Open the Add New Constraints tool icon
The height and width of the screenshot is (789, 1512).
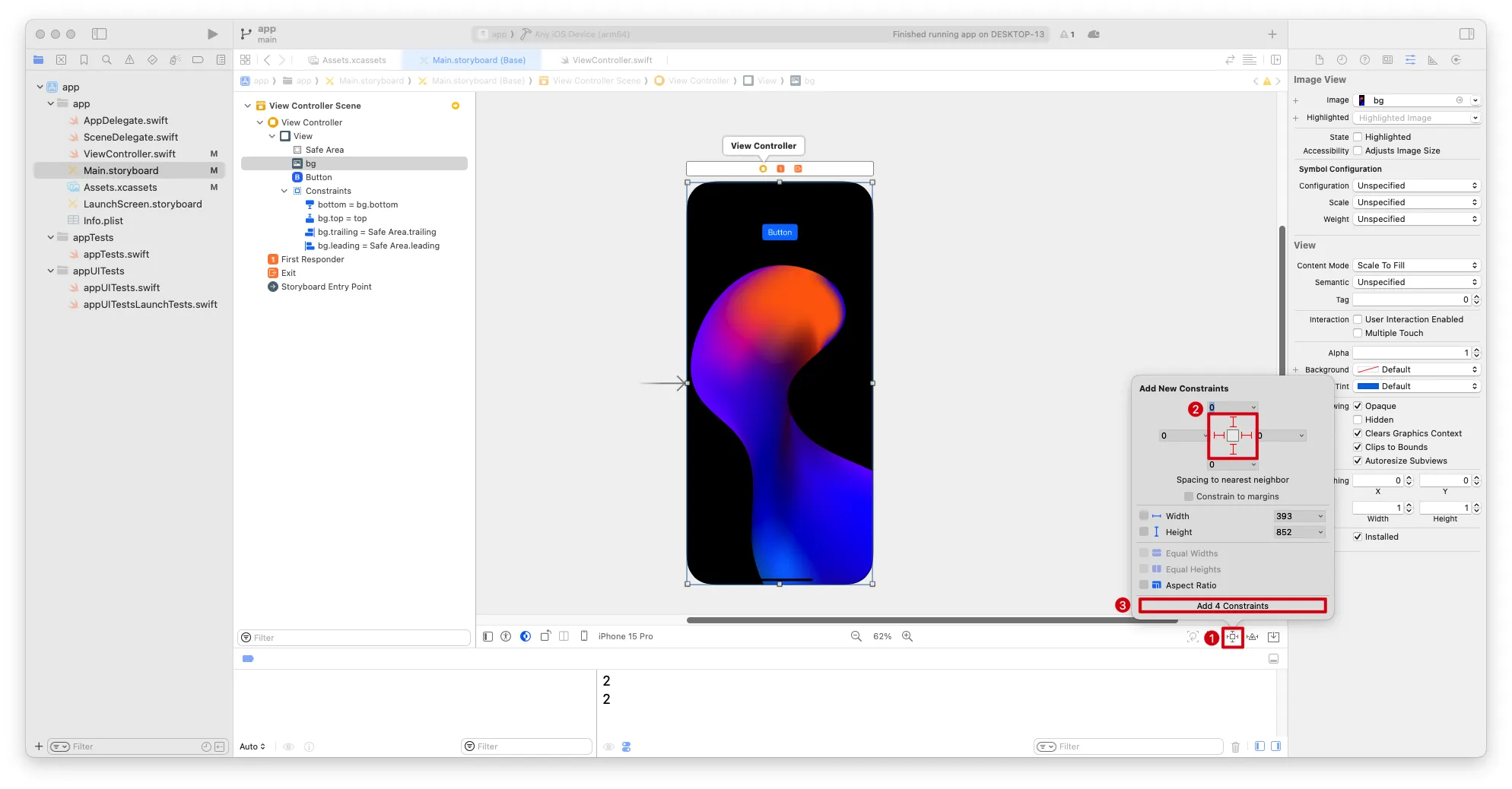[1232, 637]
